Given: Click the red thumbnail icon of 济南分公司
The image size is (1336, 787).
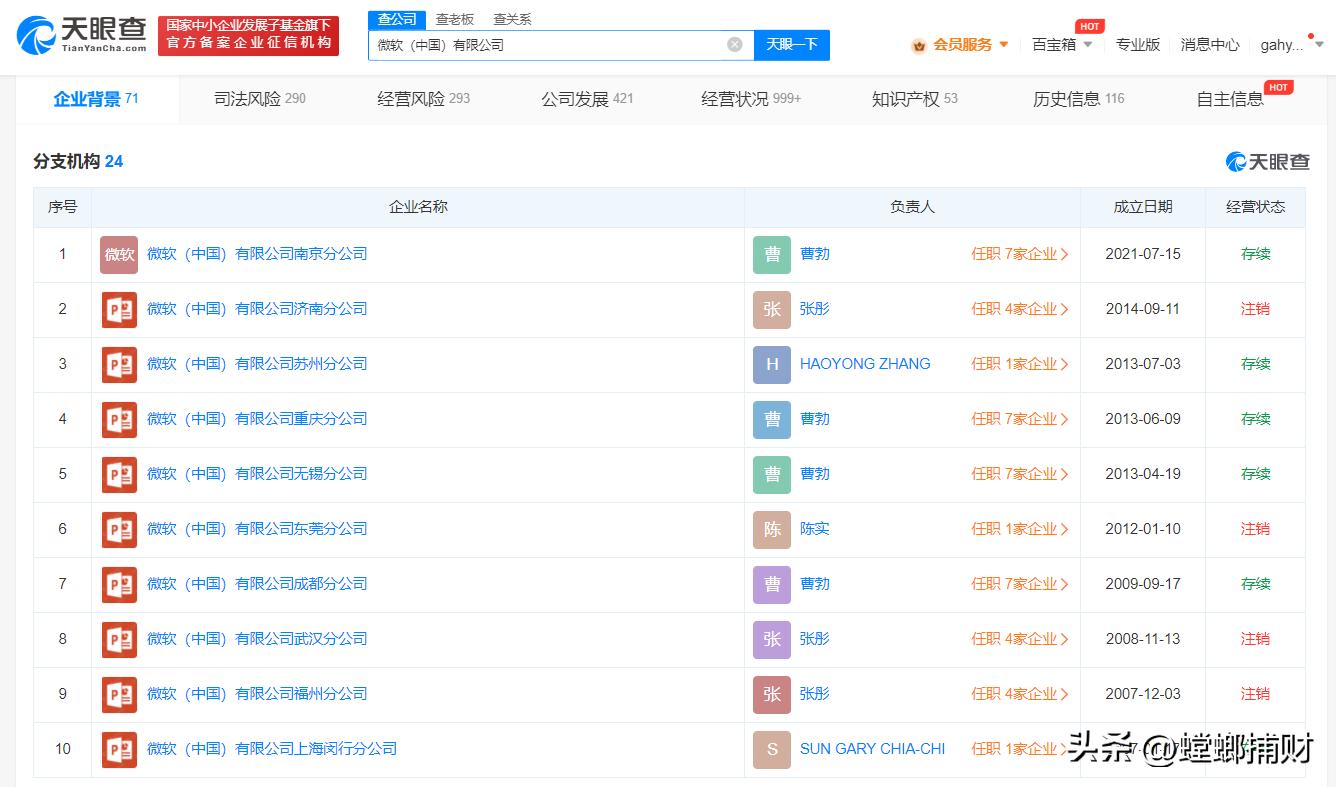Looking at the screenshot, I should 118,309.
